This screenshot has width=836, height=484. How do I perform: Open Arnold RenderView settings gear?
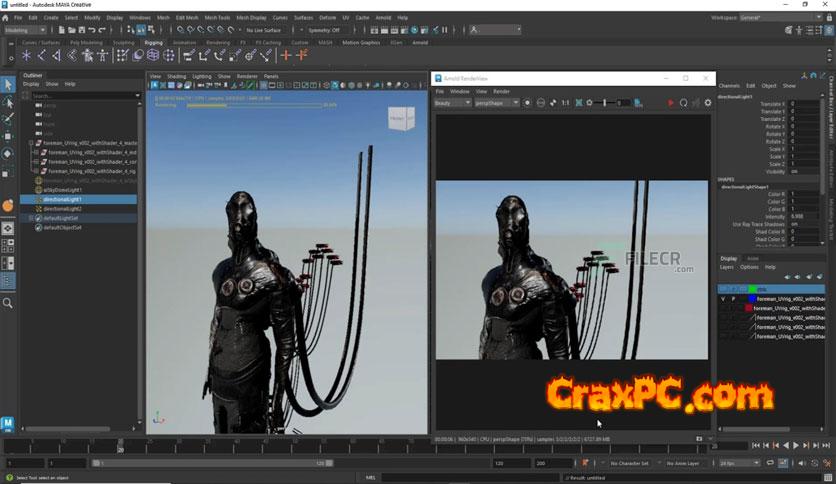pyautogui.click(x=708, y=102)
